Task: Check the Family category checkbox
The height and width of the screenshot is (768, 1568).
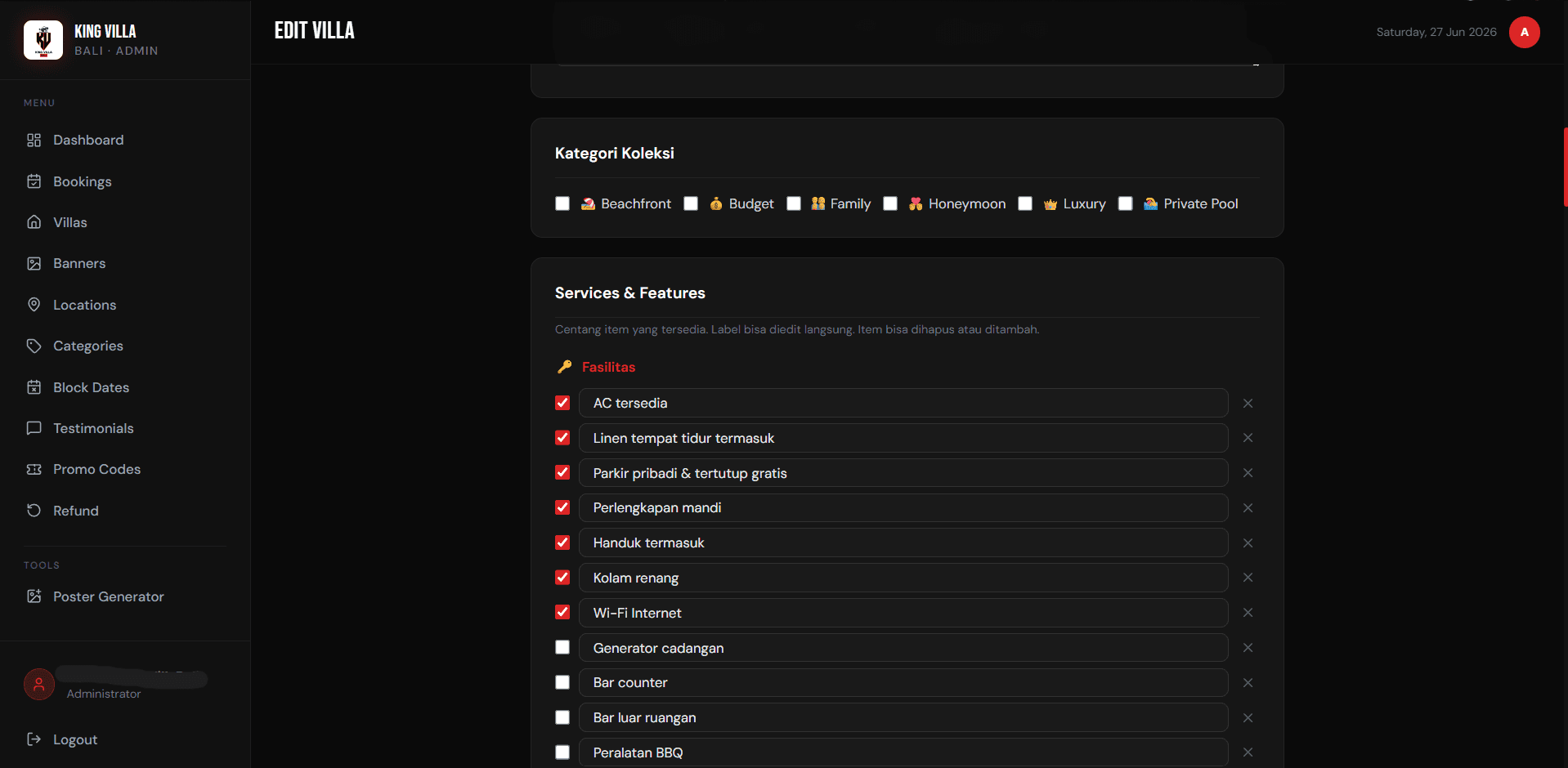Action: (x=794, y=203)
